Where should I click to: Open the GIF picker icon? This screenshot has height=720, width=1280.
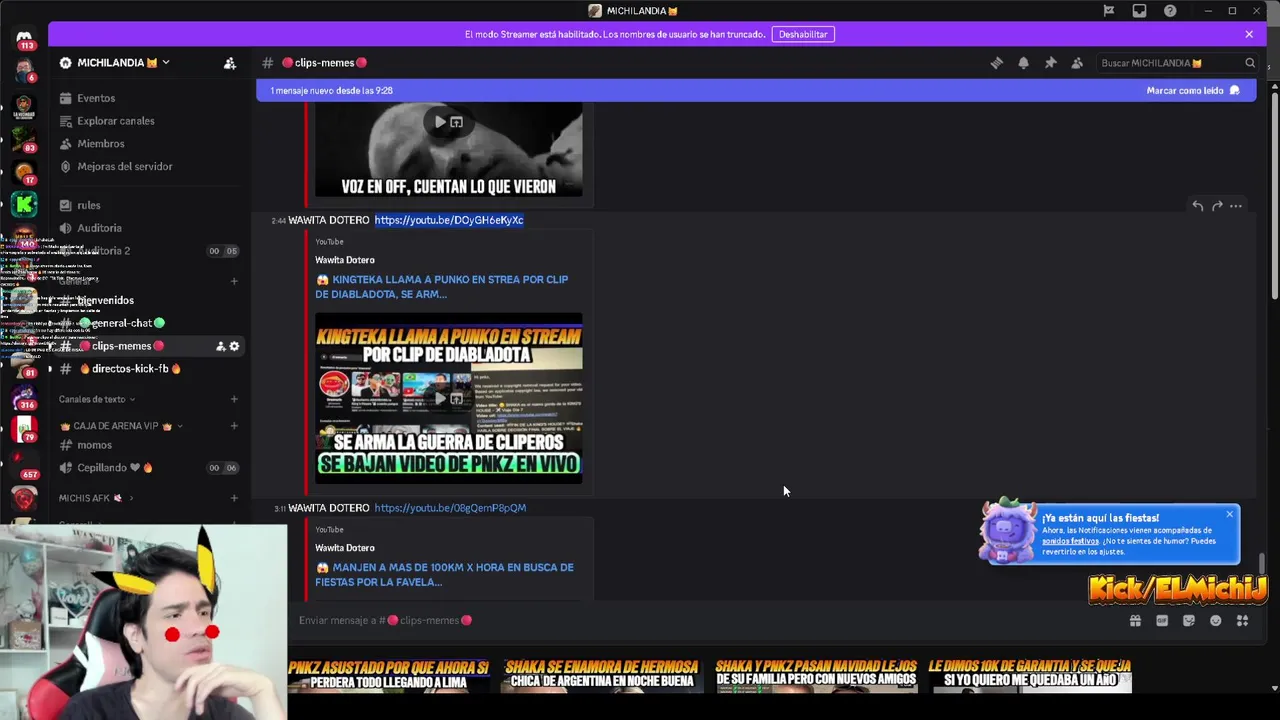click(x=1162, y=621)
